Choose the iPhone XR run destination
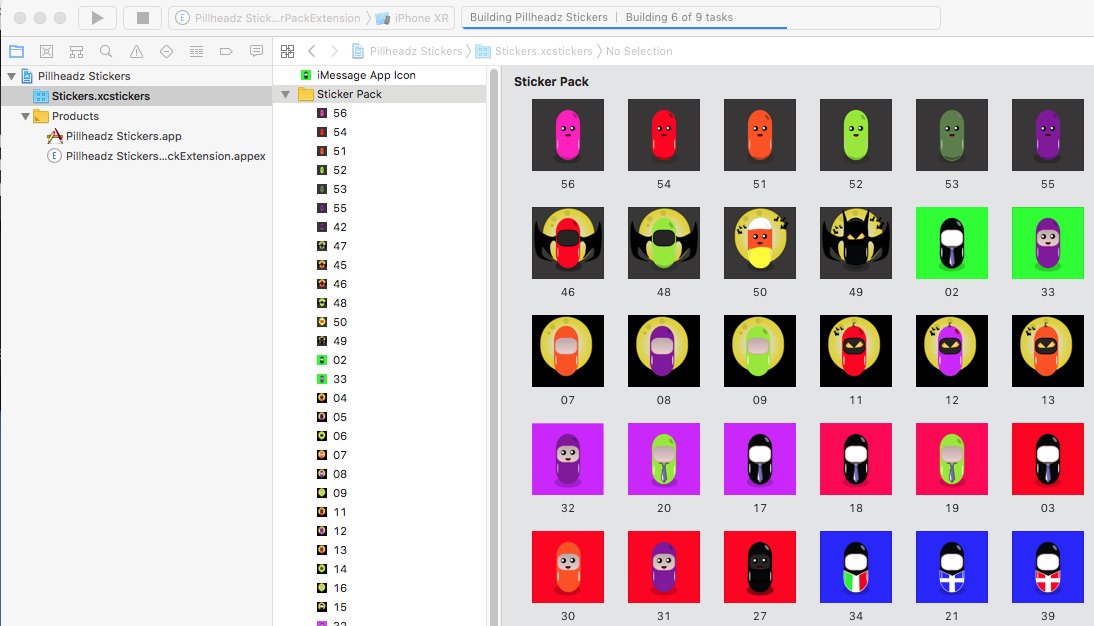Viewport: 1094px width, 626px height. tap(413, 18)
